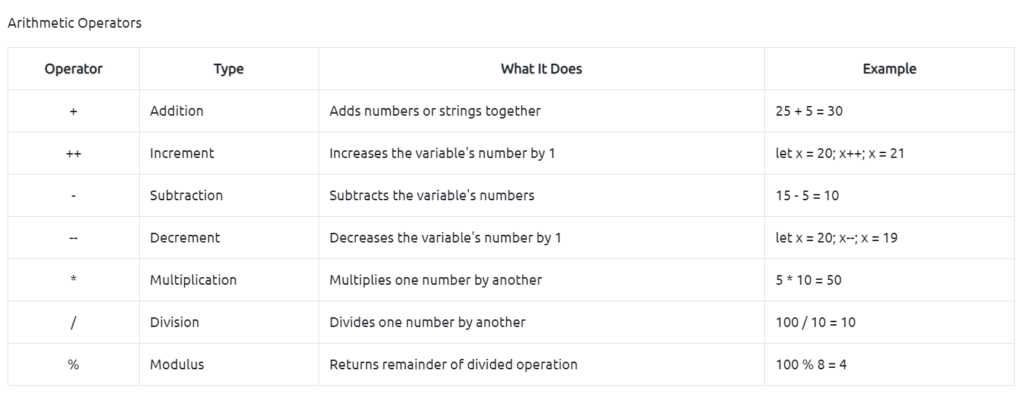The image size is (1024, 406).
Task: Click "Adds numbers or strings together" description
Action: pyautogui.click(x=435, y=111)
